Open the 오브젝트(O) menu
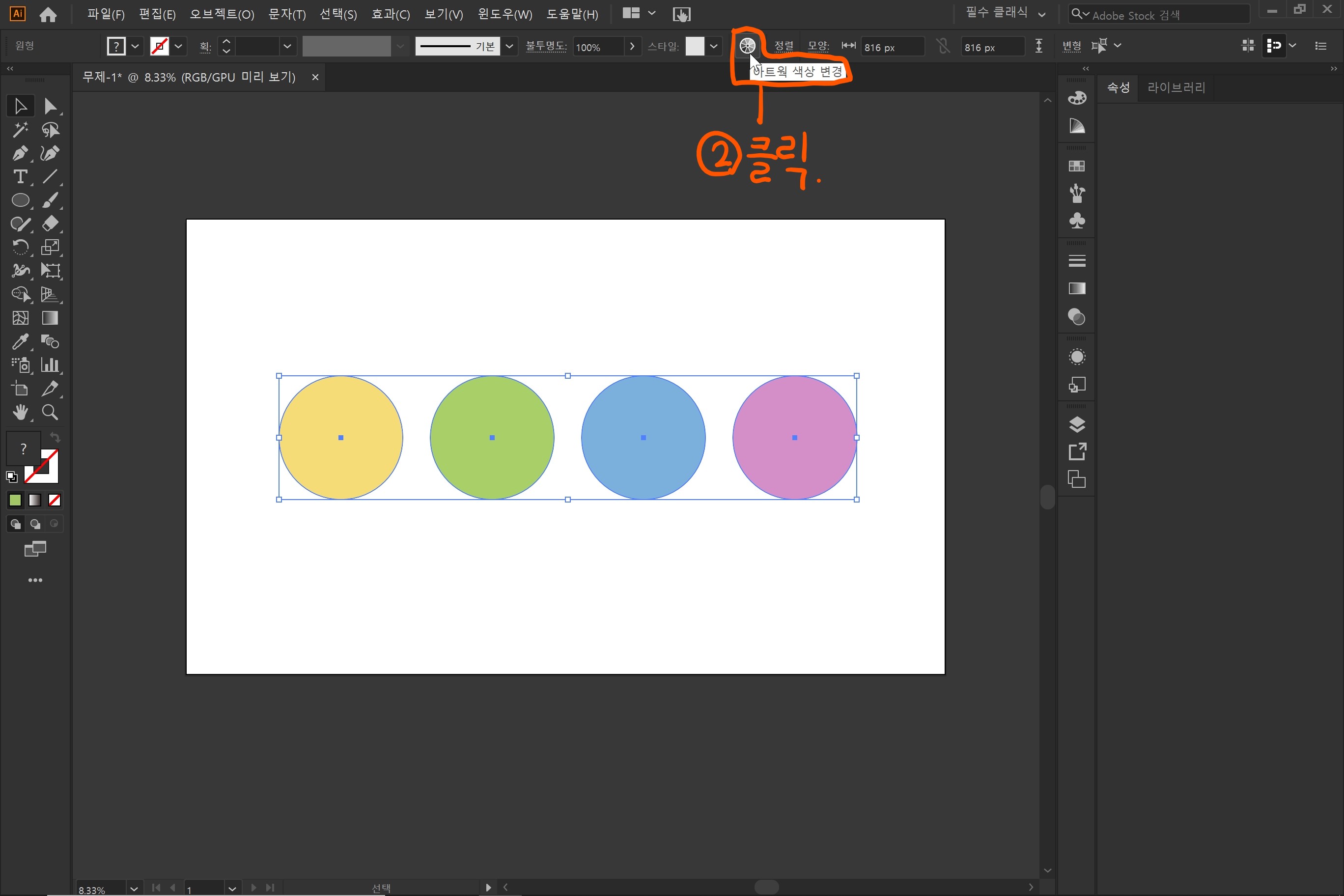Screen dimensions: 1344x896 222,14
